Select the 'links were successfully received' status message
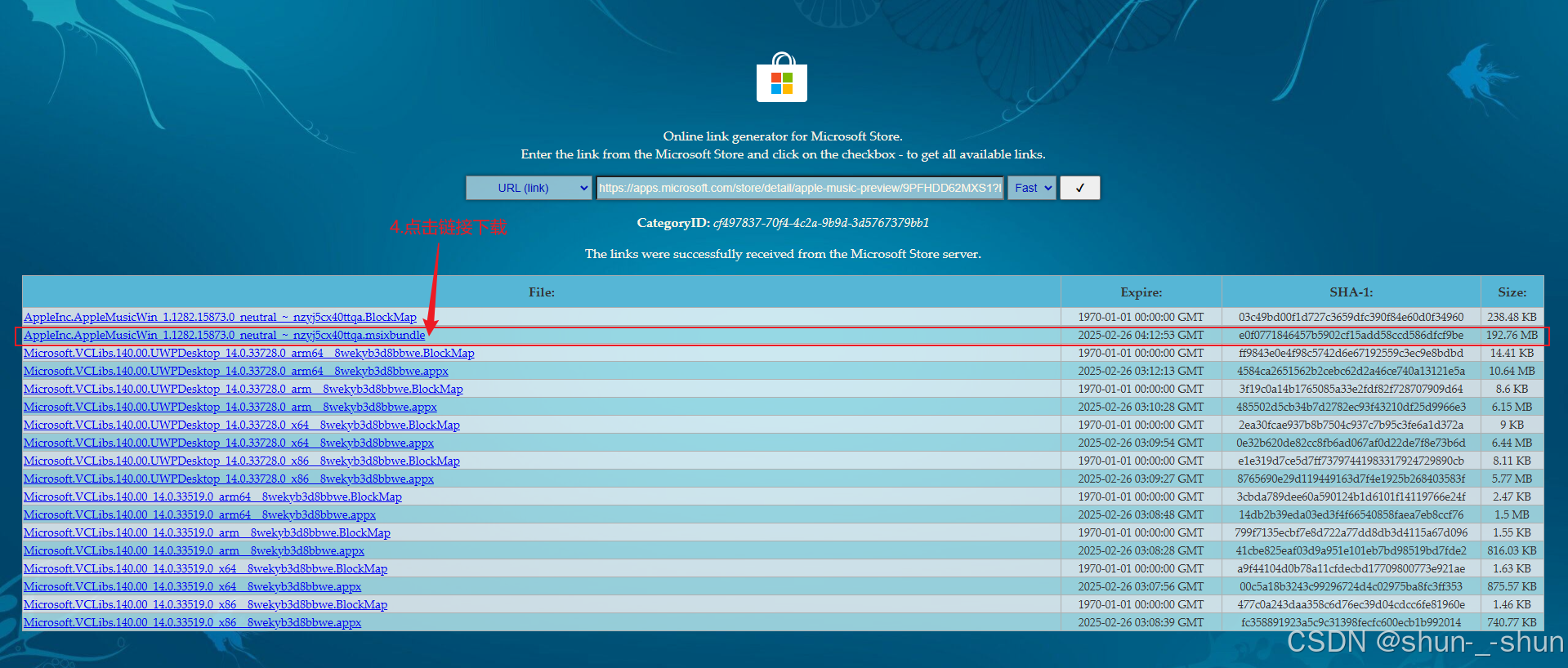Viewport: 1568px width, 668px height. pyautogui.click(x=783, y=254)
